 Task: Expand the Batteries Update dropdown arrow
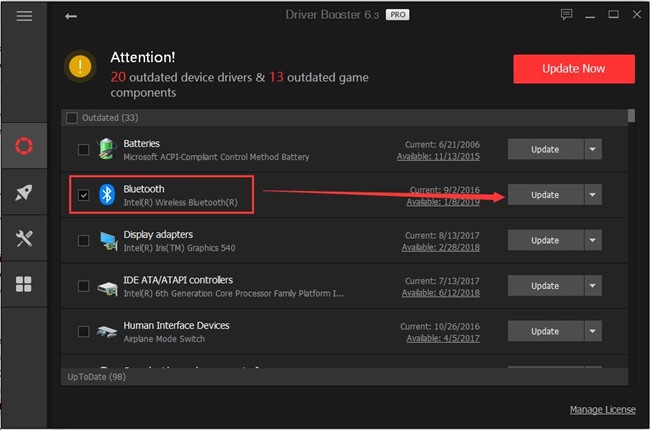pos(593,149)
